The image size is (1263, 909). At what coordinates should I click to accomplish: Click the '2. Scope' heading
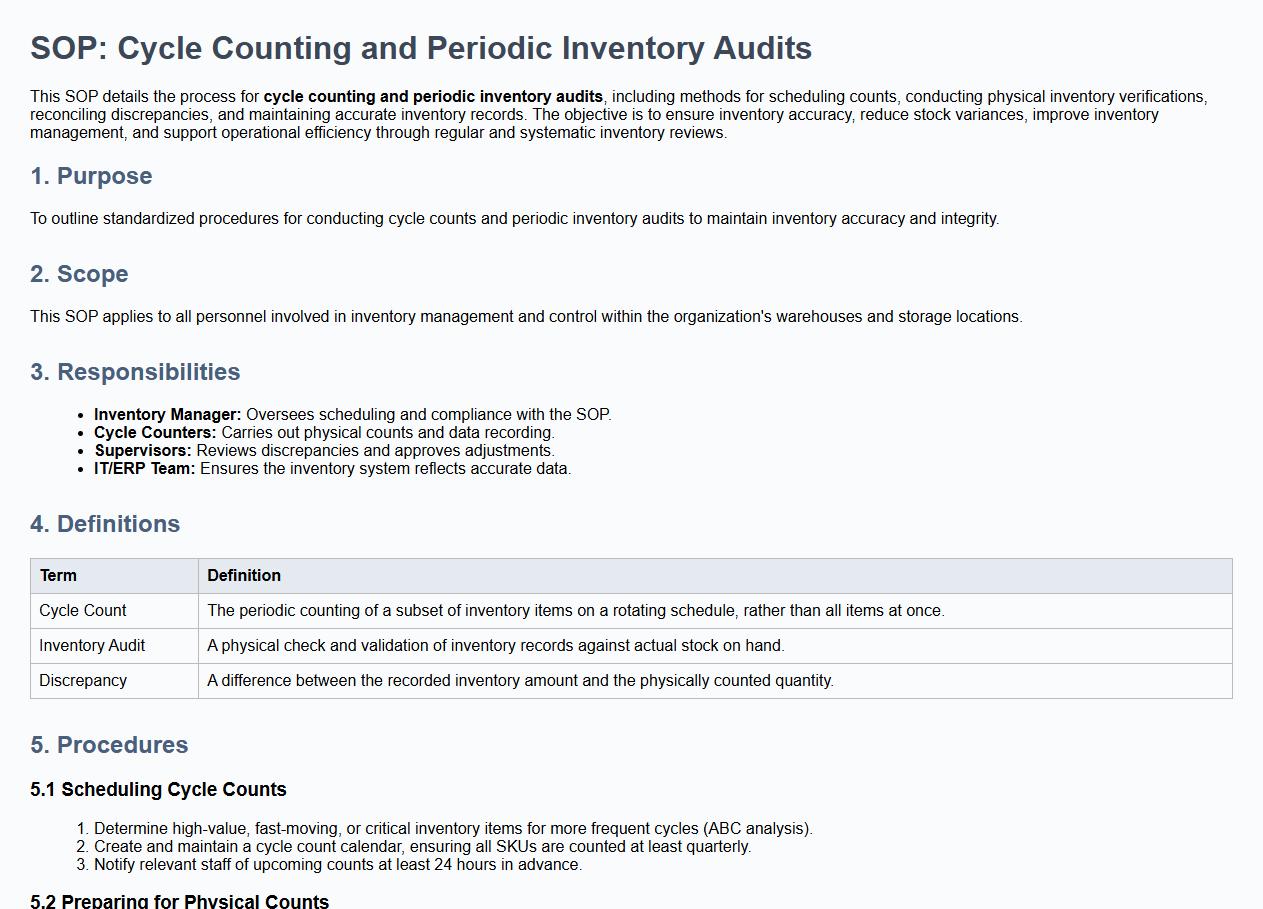pyautogui.click(x=79, y=274)
